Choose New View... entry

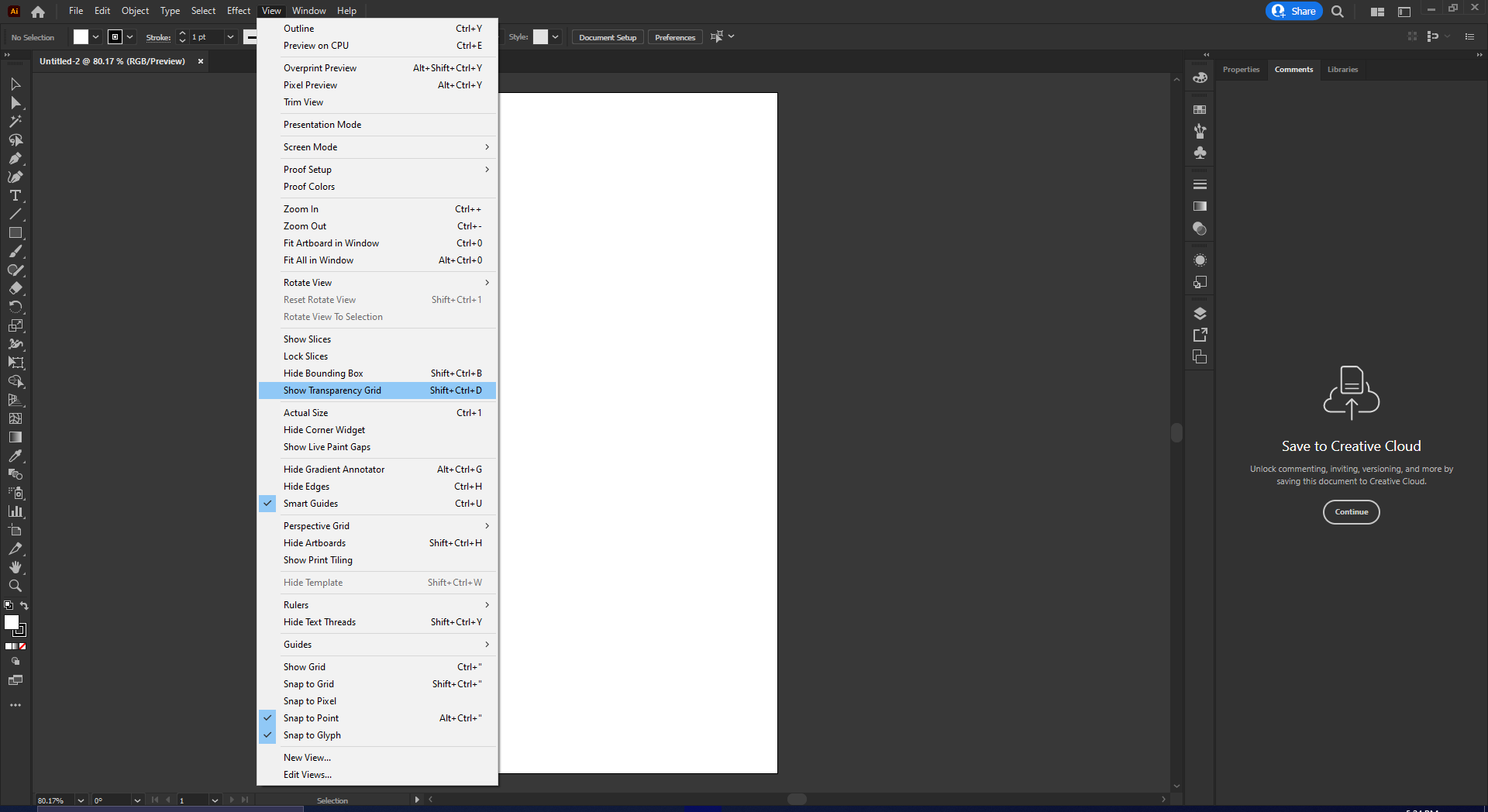pos(377,758)
